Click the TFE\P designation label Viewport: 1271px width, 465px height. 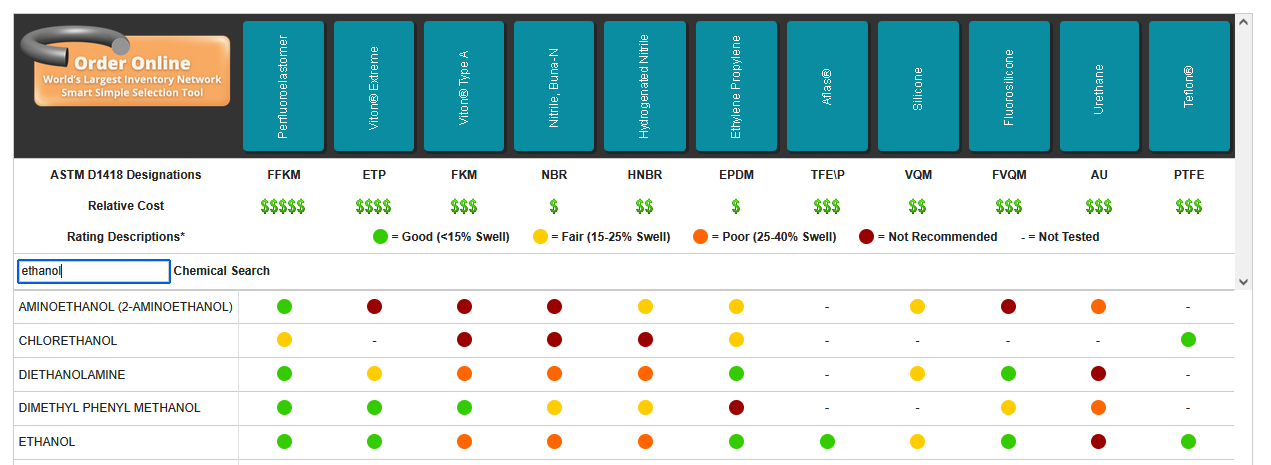click(827, 175)
